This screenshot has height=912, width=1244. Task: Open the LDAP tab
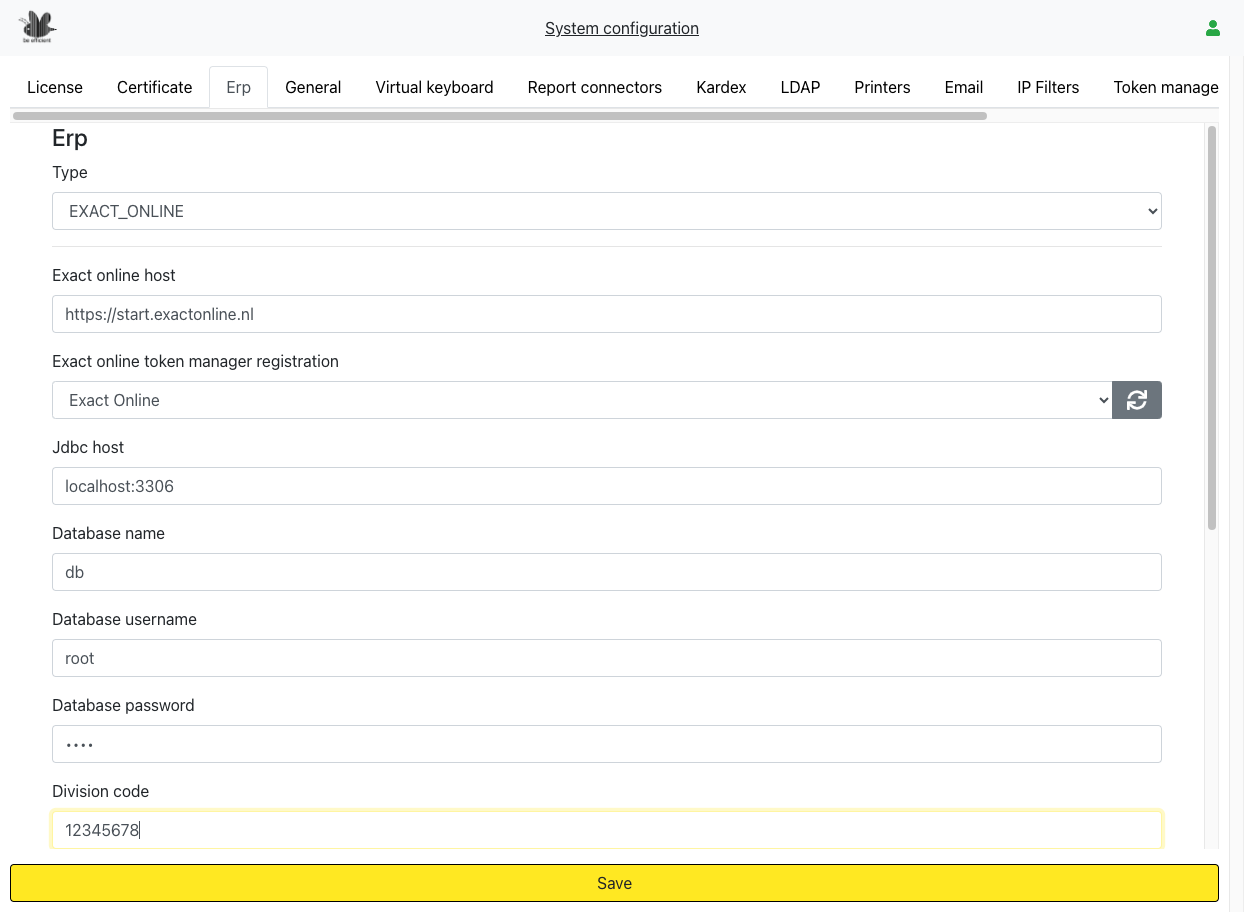pyautogui.click(x=800, y=87)
